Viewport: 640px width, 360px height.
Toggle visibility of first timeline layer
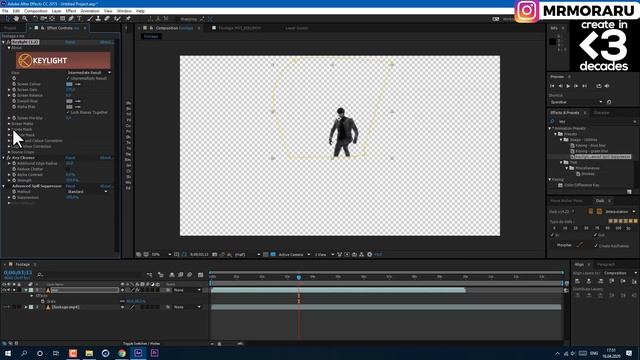coord(4,290)
